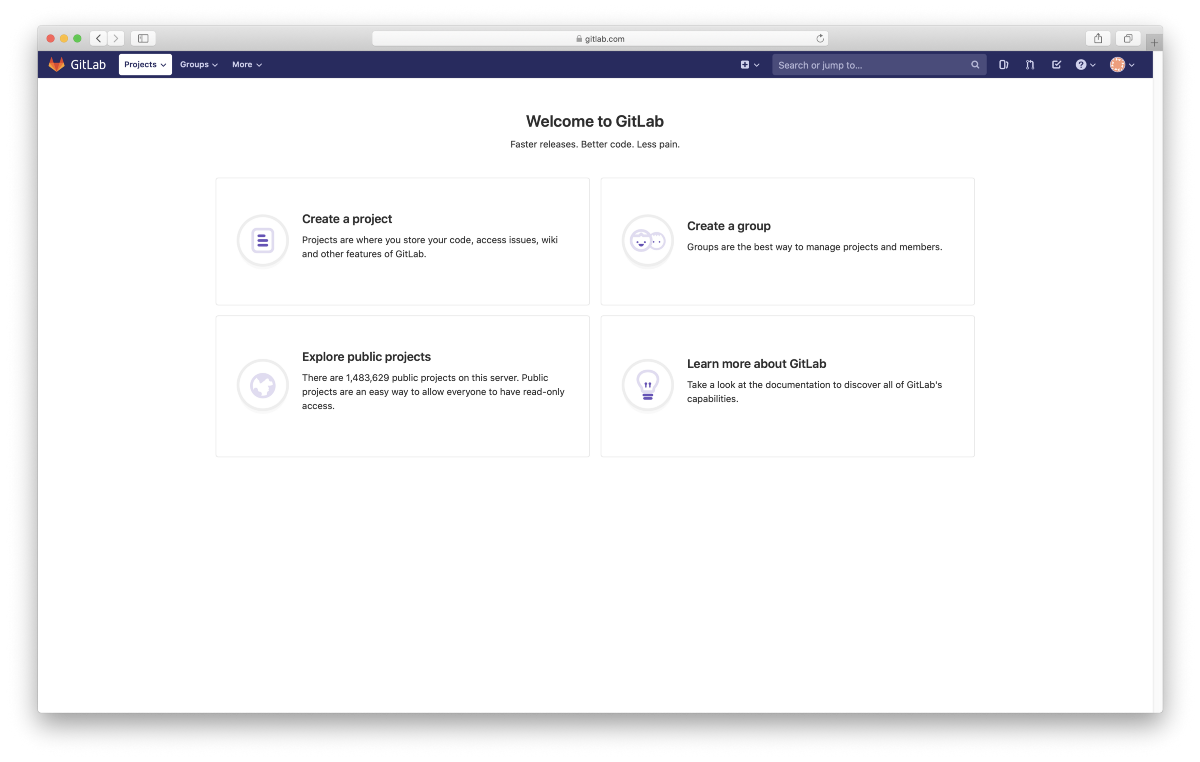Click the Create a group title

(729, 226)
